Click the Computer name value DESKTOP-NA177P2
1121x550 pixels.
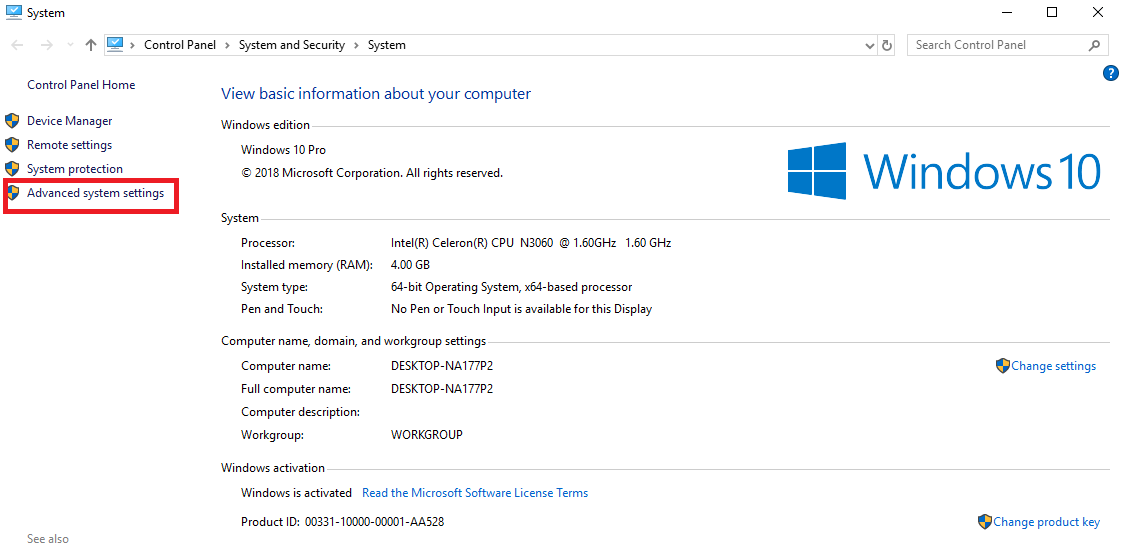[x=442, y=366]
